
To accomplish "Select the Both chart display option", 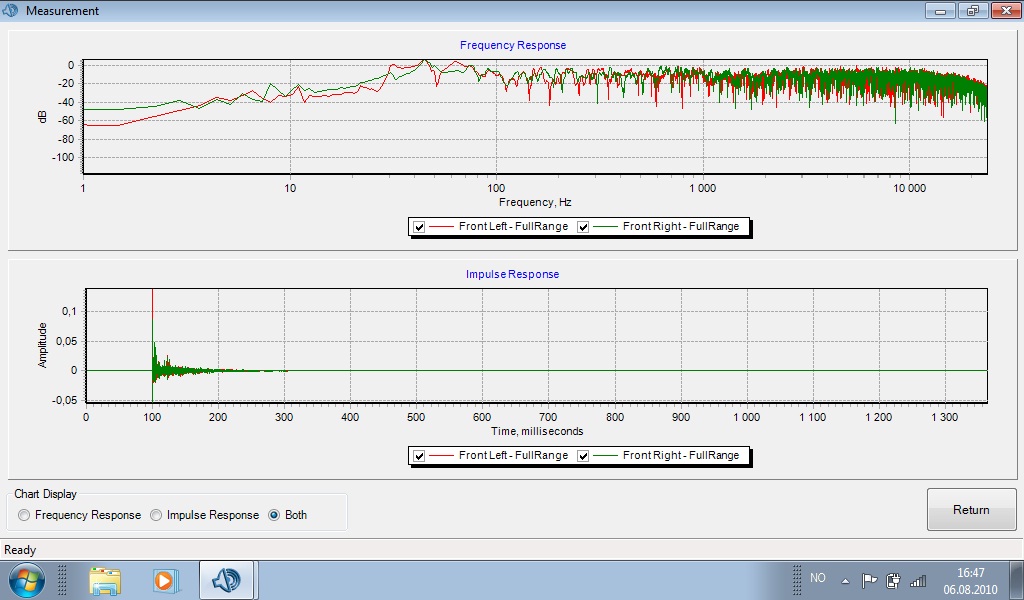I will (x=274, y=515).
